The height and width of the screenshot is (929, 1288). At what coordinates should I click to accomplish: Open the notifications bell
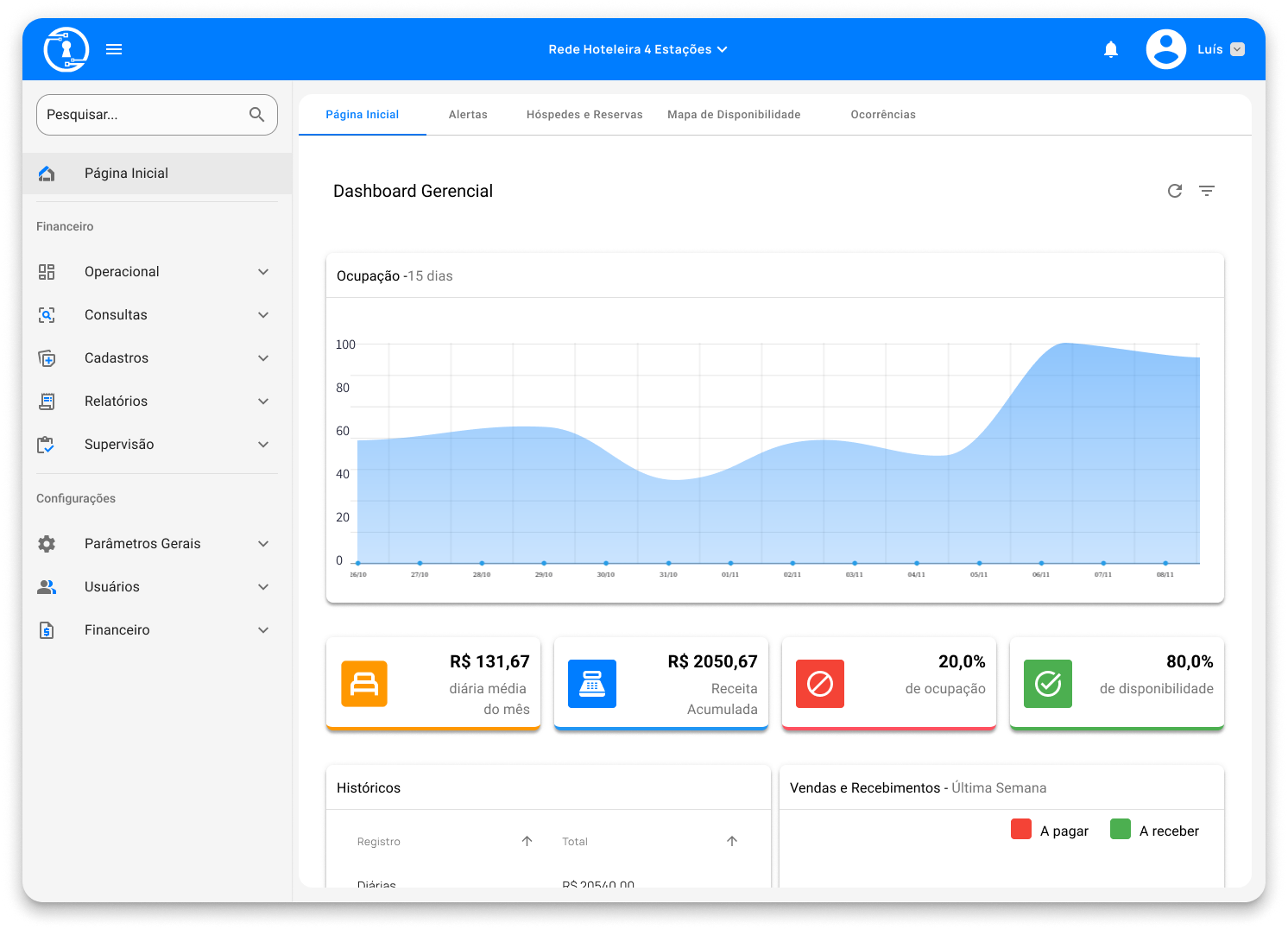(1111, 49)
